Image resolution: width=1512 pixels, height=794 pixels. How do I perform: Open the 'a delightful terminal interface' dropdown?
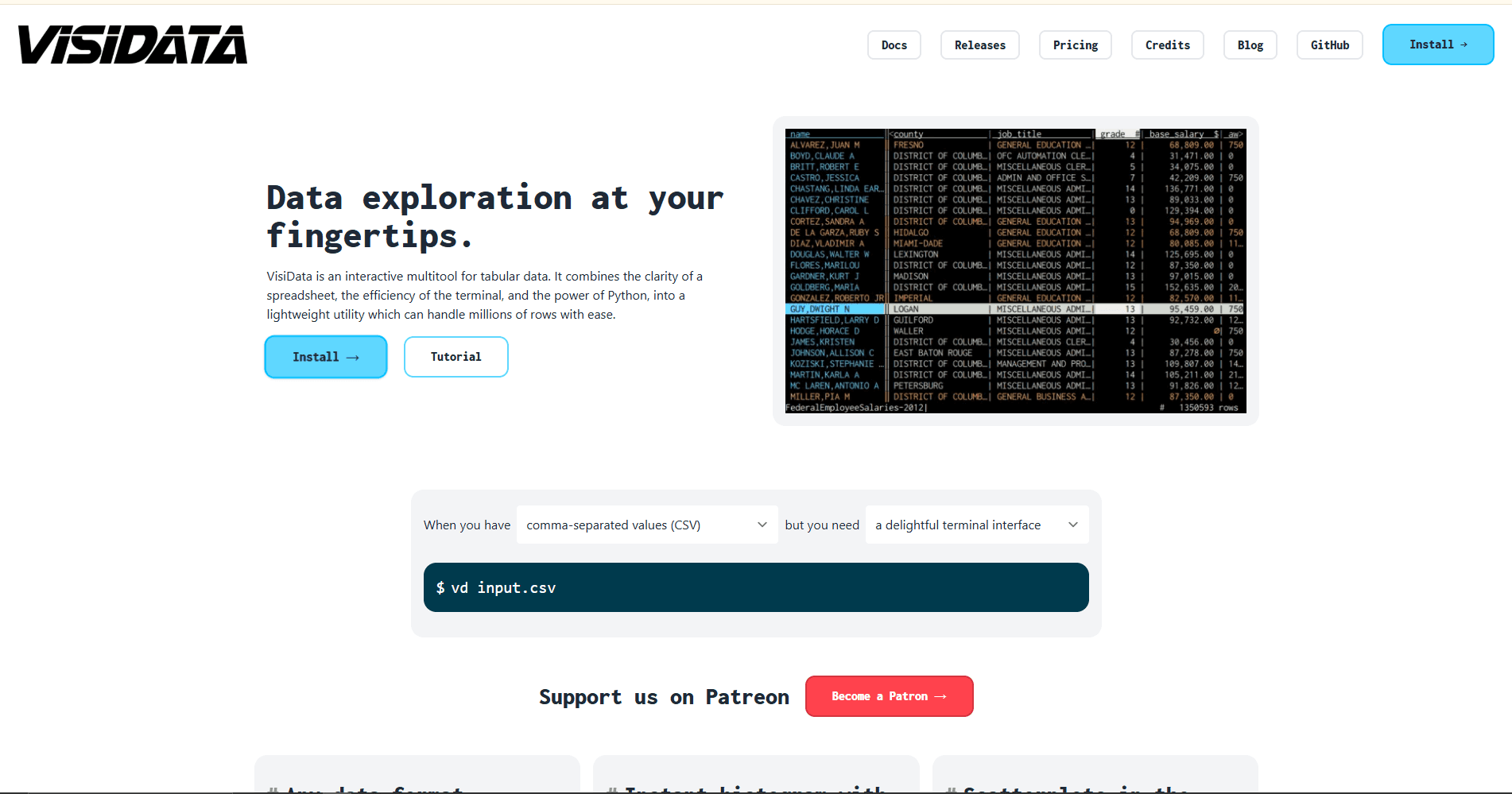coord(977,525)
